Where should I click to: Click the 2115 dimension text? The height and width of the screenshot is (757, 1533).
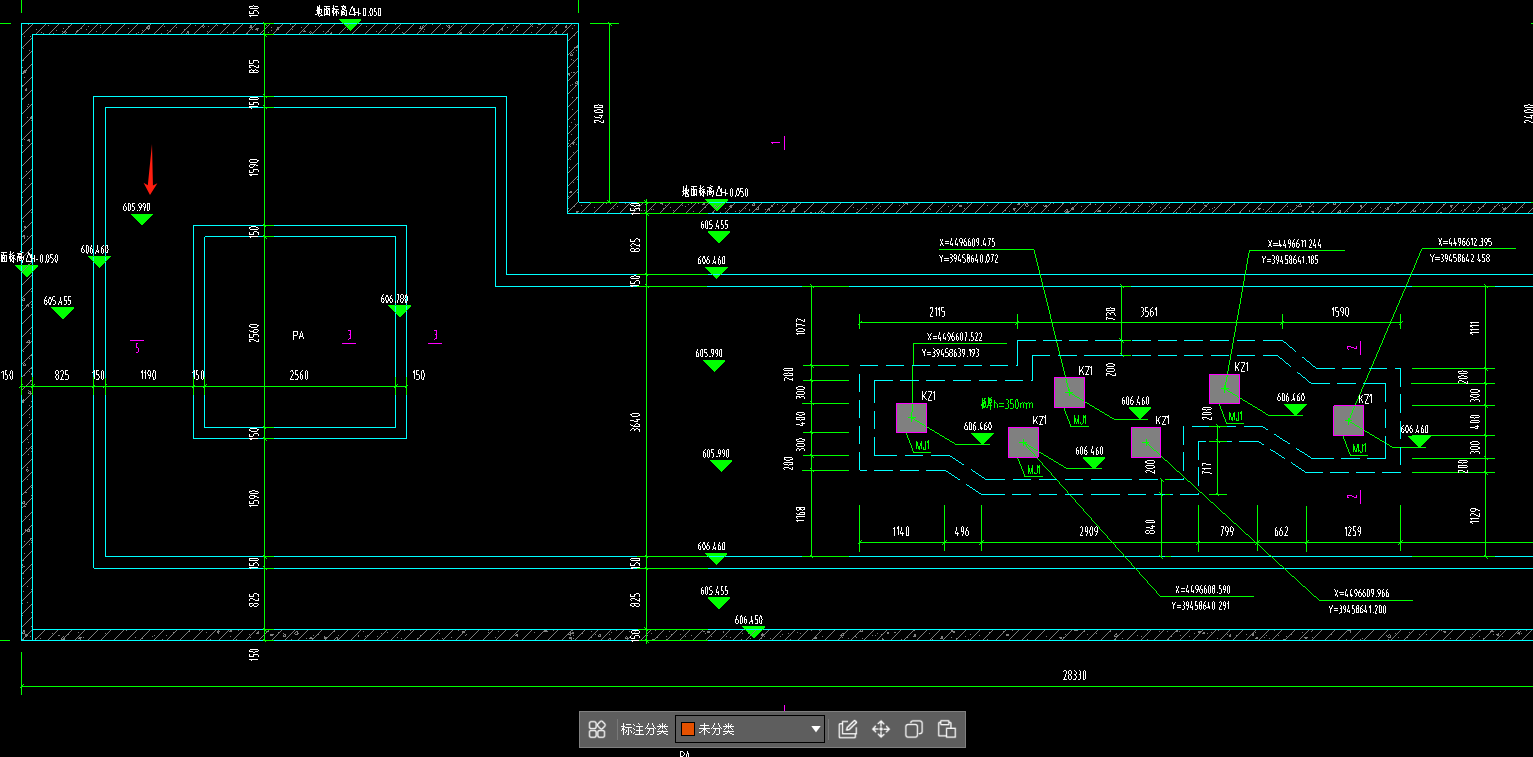[x=937, y=312]
